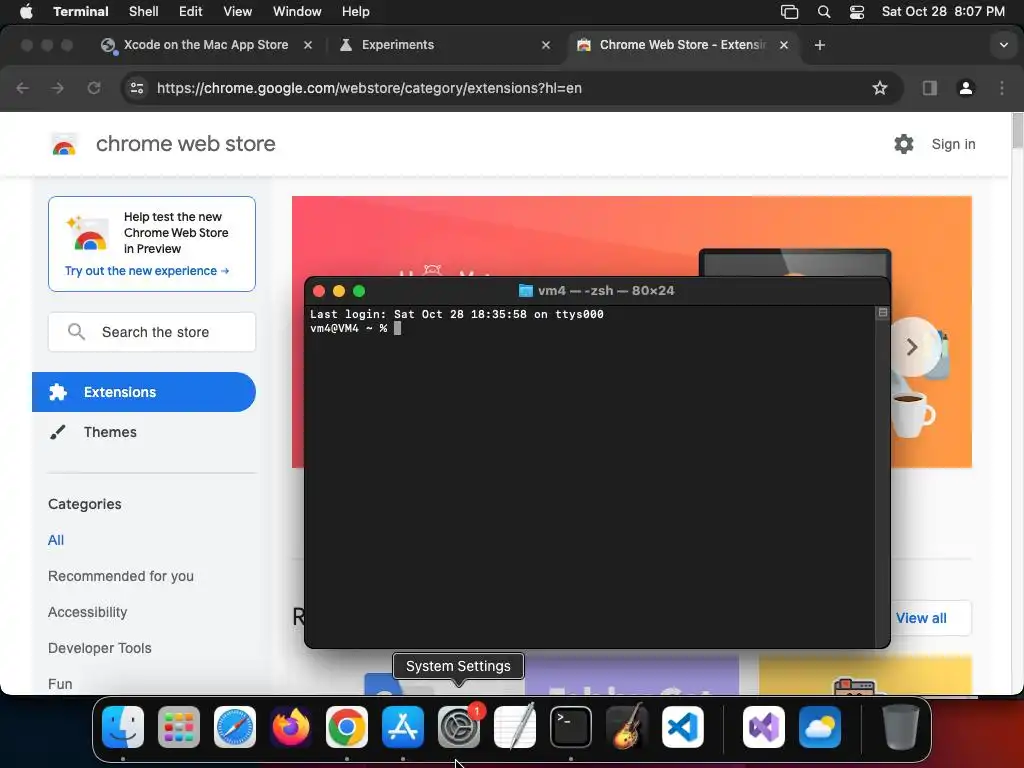1024x768 pixels.
Task: Expand Chrome's tab search dropdown
Action: [1004, 45]
